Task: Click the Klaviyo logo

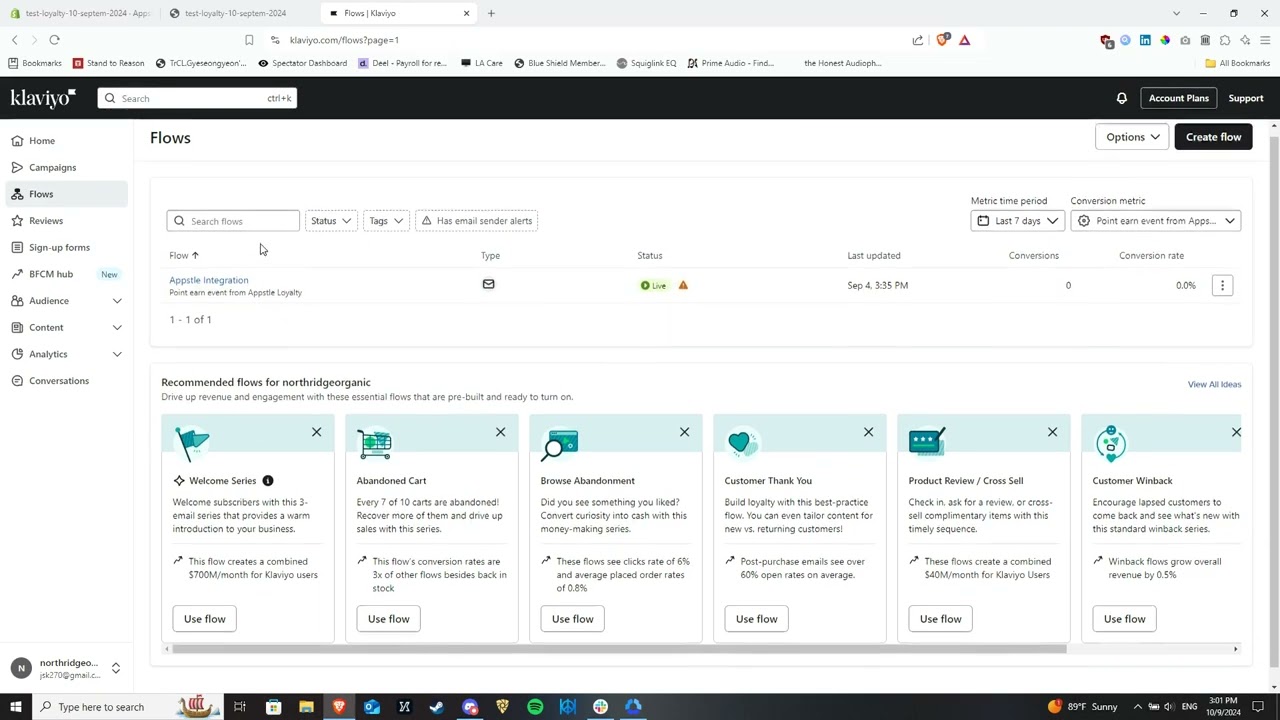Action: 43,98
